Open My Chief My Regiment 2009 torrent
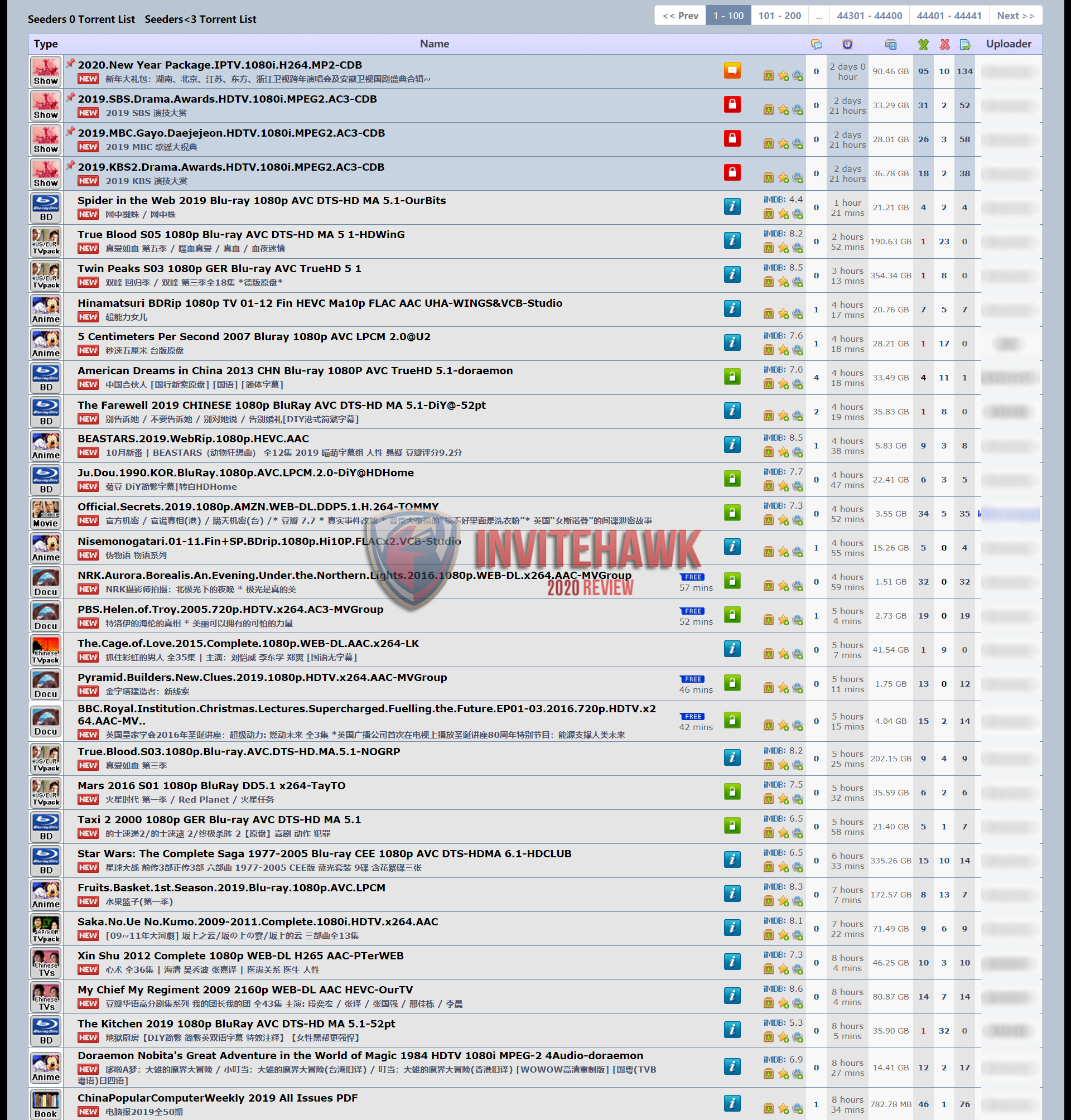The image size is (1071, 1120). 245,990
